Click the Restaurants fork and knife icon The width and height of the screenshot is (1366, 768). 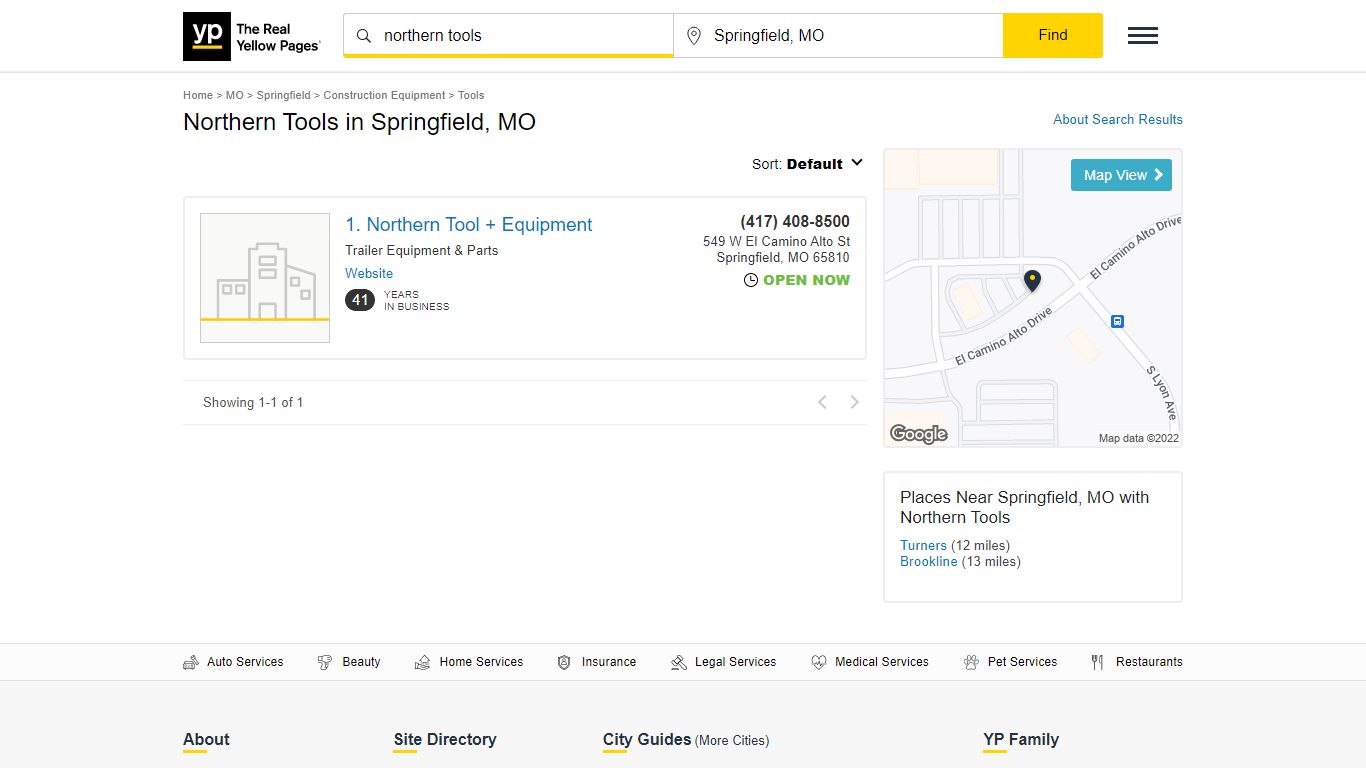1098,662
